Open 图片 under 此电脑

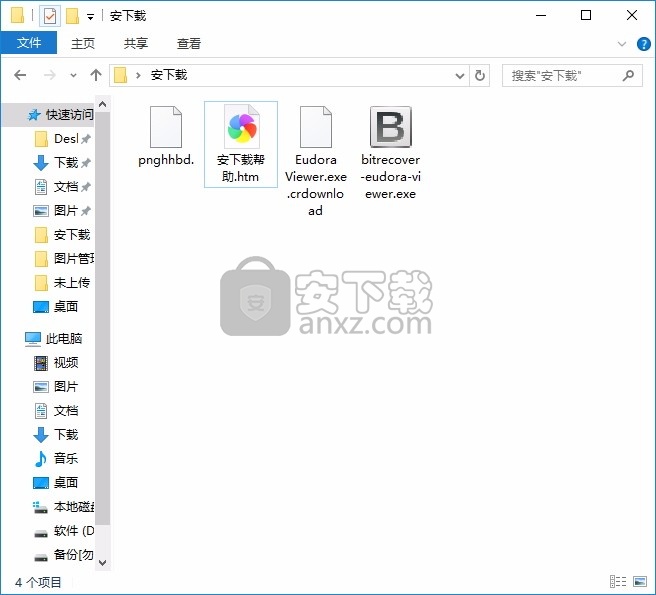coord(56,386)
